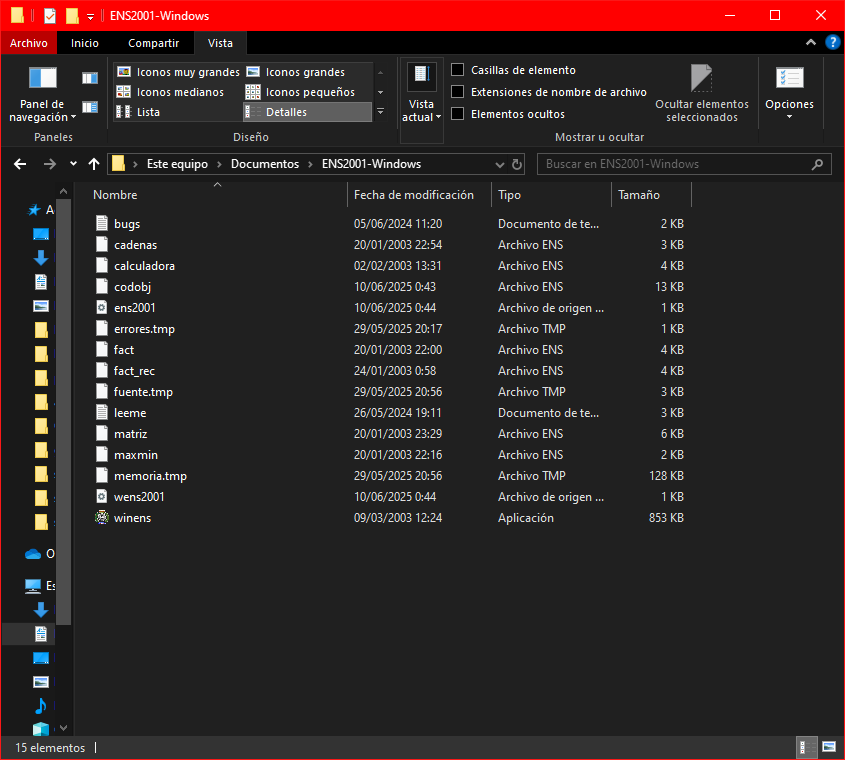Open the Panel de navegación menu
Screen dimensions: 845x760
(x=42, y=94)
